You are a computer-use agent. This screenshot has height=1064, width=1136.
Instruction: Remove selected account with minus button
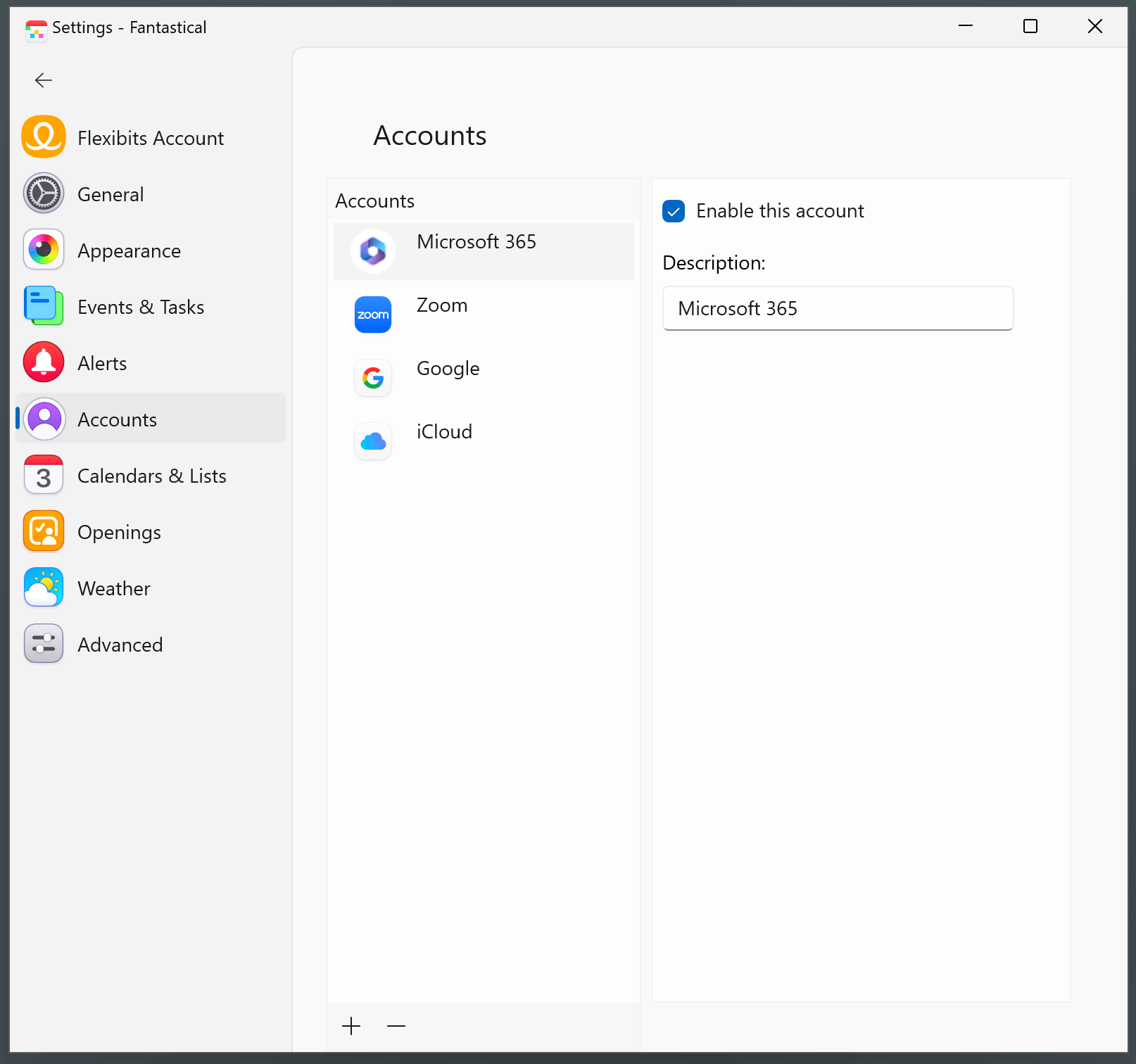(396, 1026)
